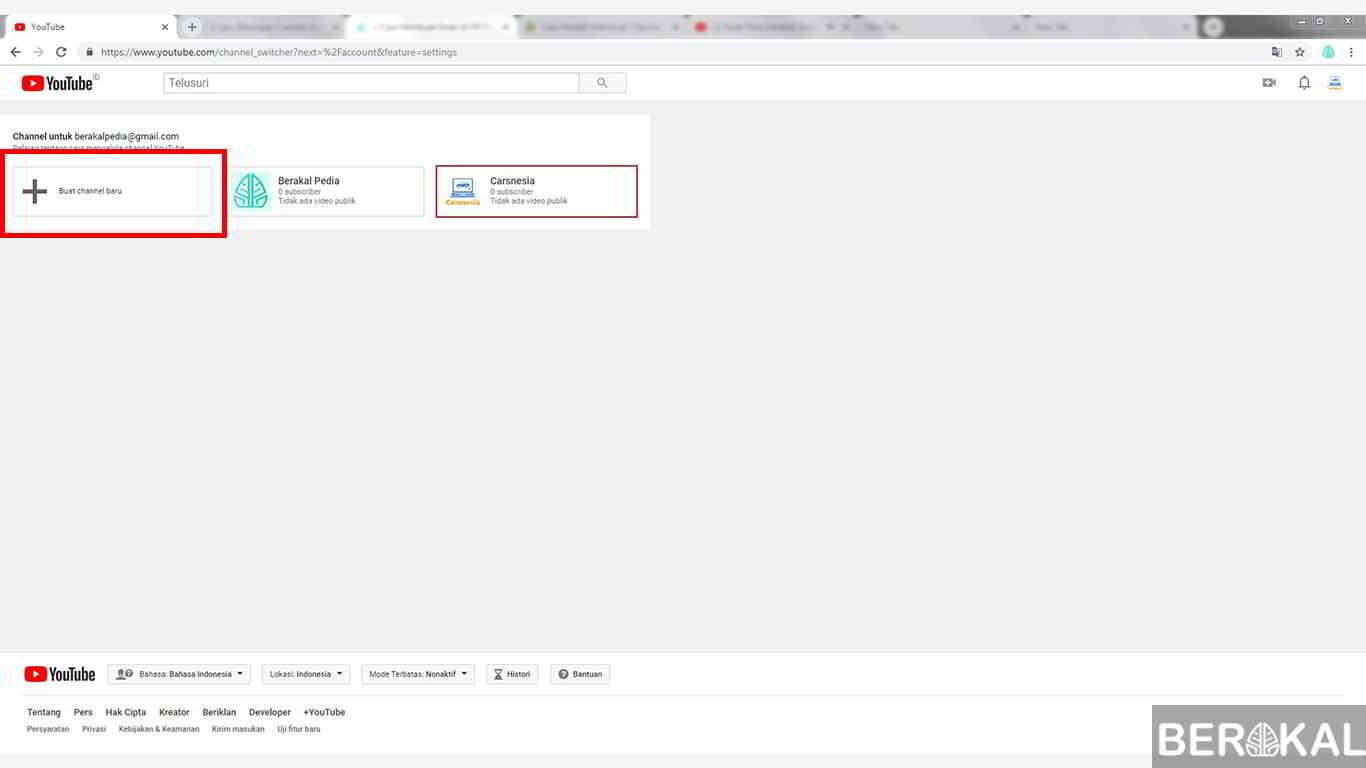Open the video upload camera icon
The width and height of the screenshot is (1366, 768).
[1268, 83]
